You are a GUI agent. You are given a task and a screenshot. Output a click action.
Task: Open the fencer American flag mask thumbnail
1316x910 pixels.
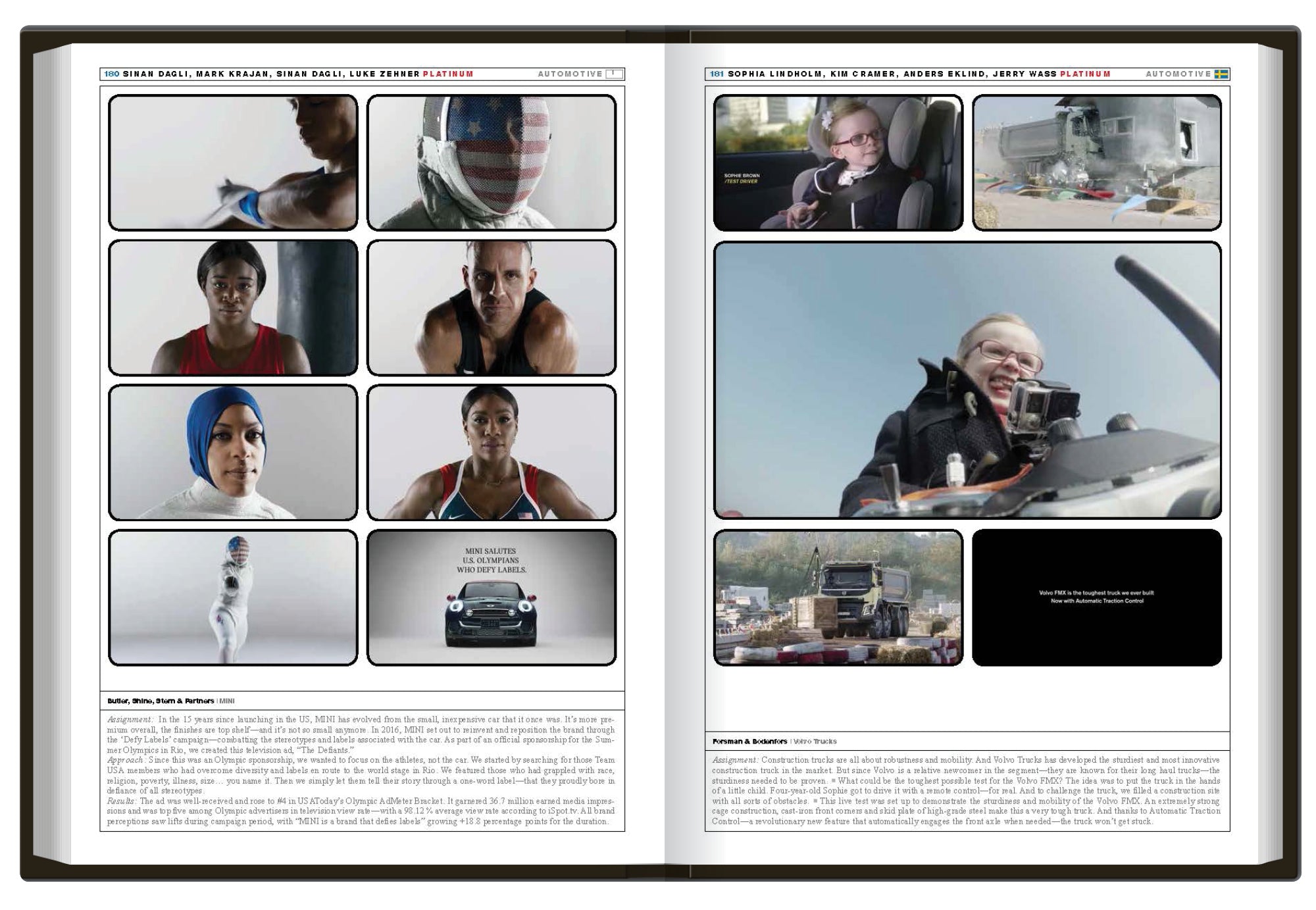click(x=492, y=163)
